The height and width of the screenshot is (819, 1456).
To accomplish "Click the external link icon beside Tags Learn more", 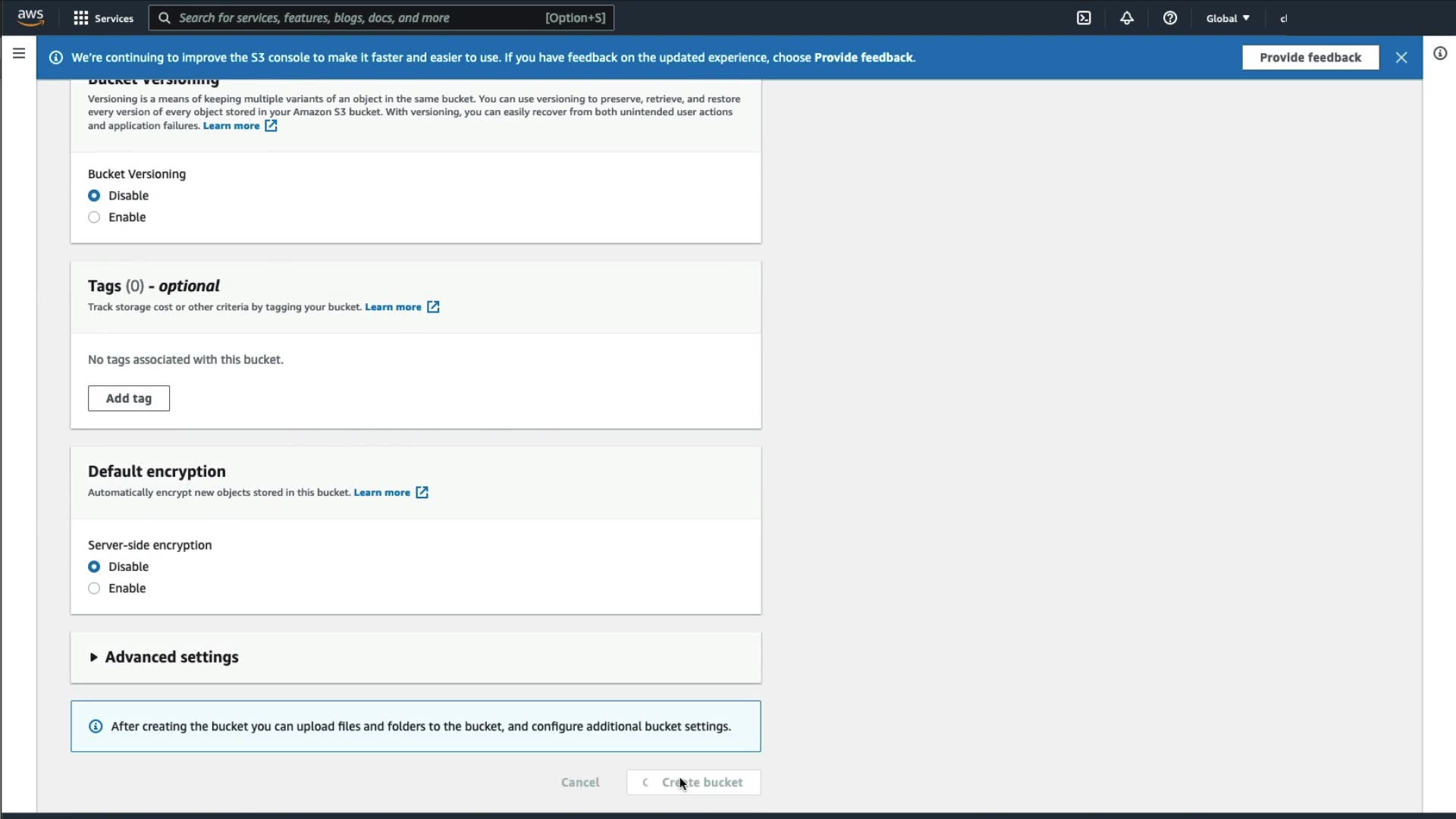I will pos(433,307).
